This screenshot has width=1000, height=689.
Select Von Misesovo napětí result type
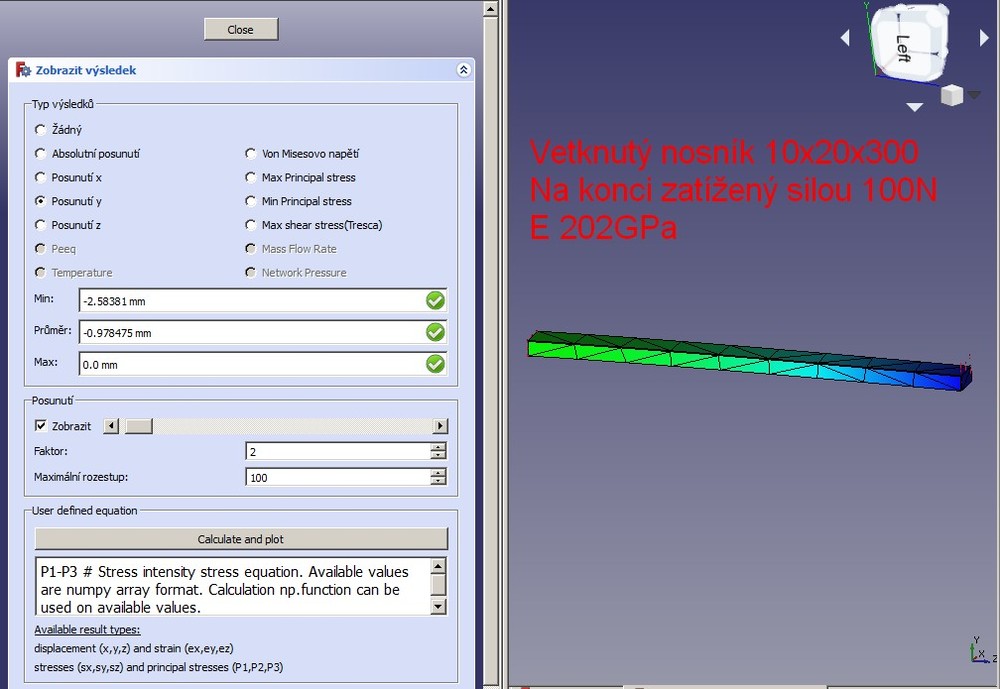click(x=251, y=153)
